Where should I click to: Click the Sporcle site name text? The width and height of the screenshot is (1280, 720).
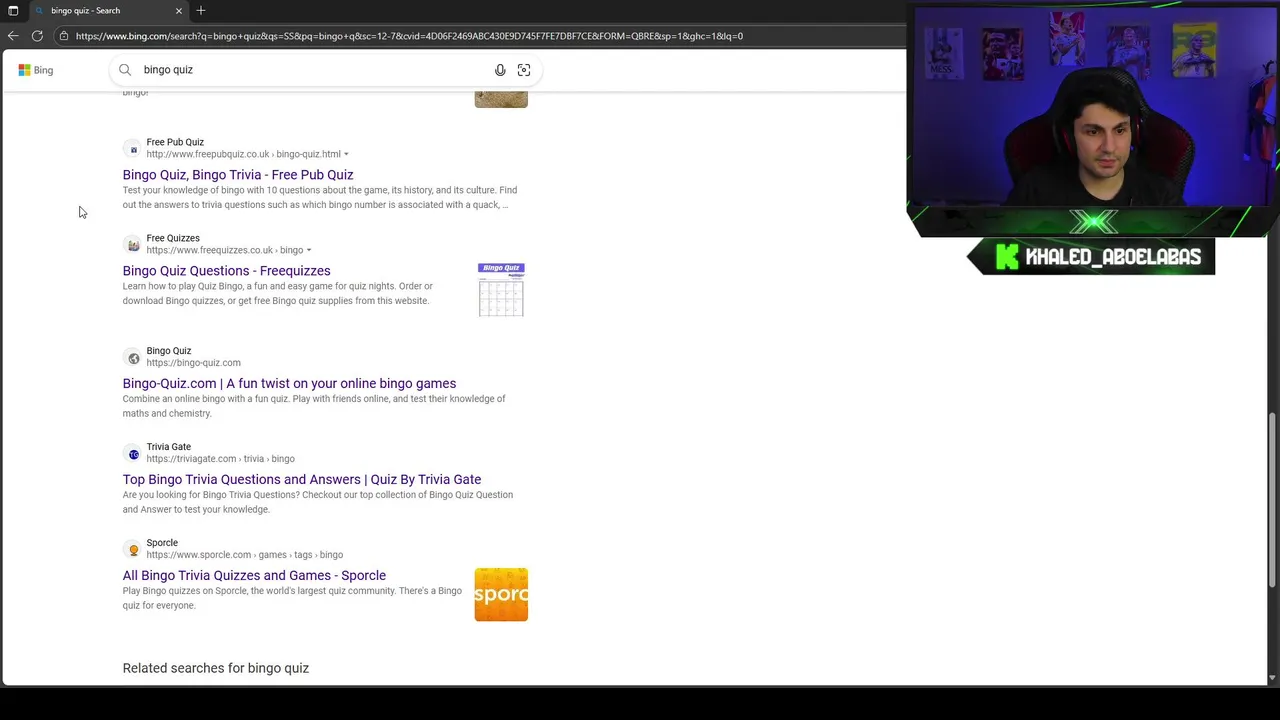(x=162, y=543)
